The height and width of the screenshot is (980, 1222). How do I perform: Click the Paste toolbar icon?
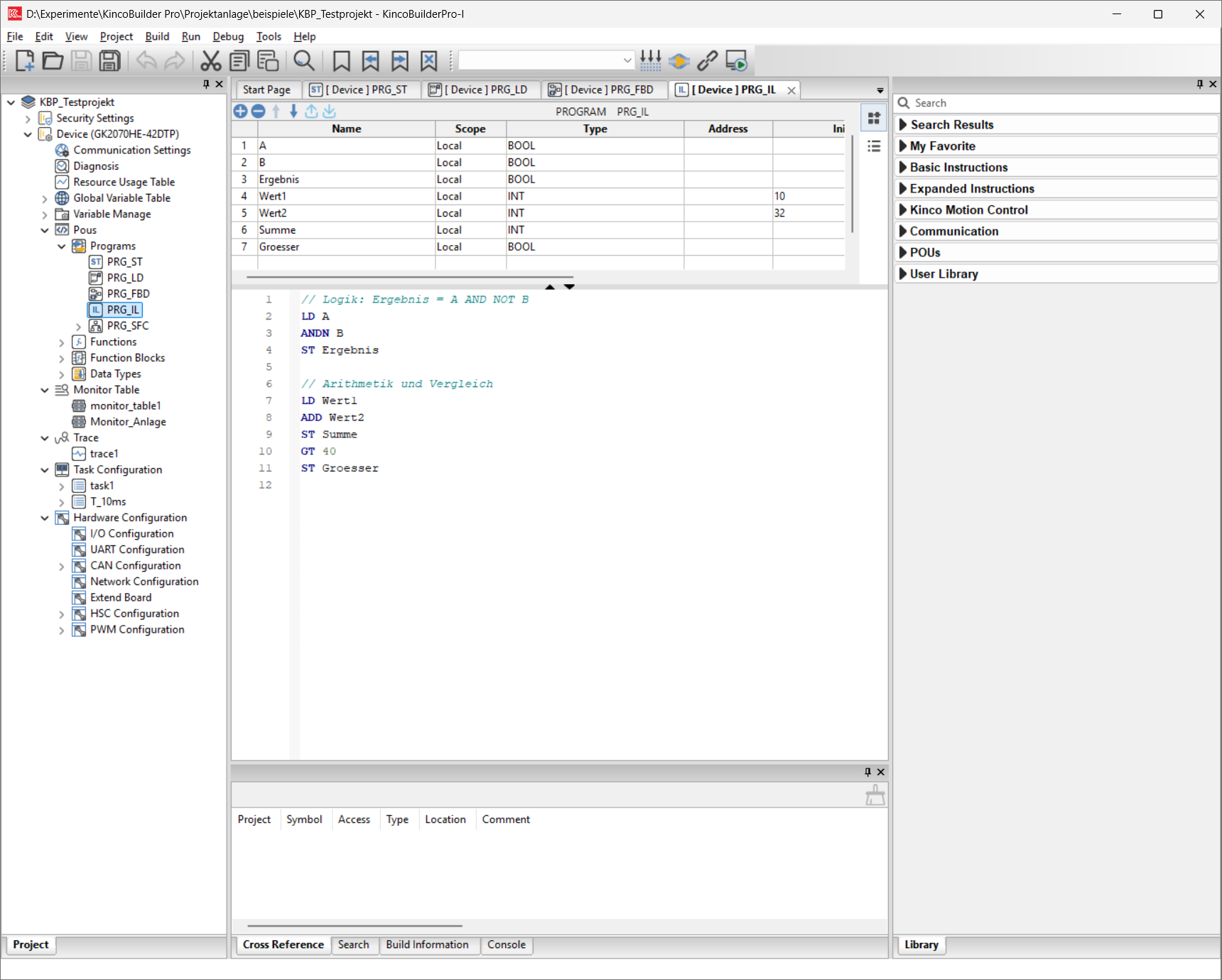[x=268, y=61]
